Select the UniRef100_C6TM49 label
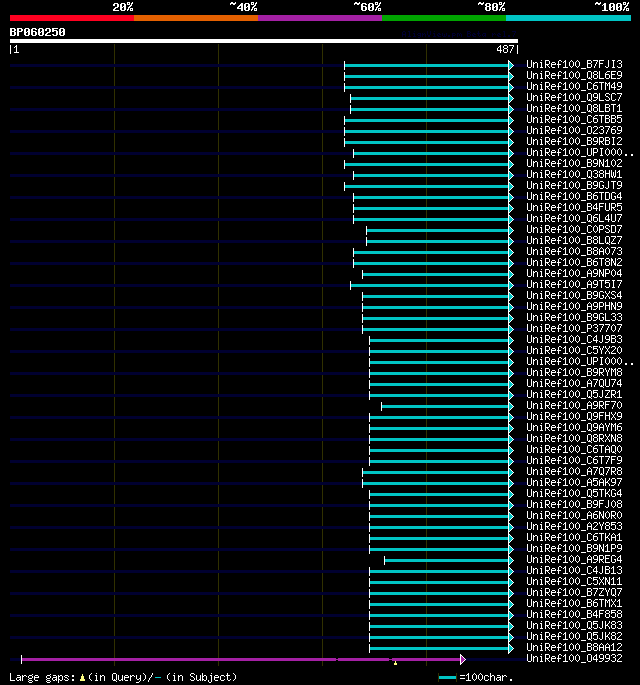Viewport: 640px width, 685px height. point(574,86)
